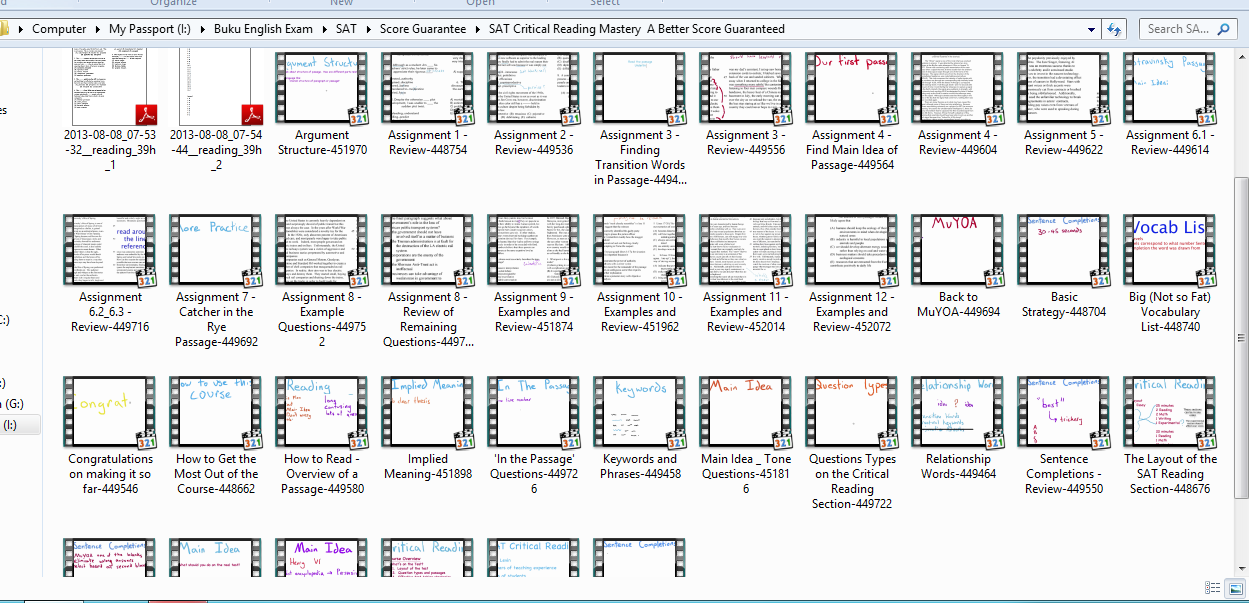Click file name Implied Meaning-451898
The height and width of the screenshot is (603, 1249).
(x=428, y=467)
